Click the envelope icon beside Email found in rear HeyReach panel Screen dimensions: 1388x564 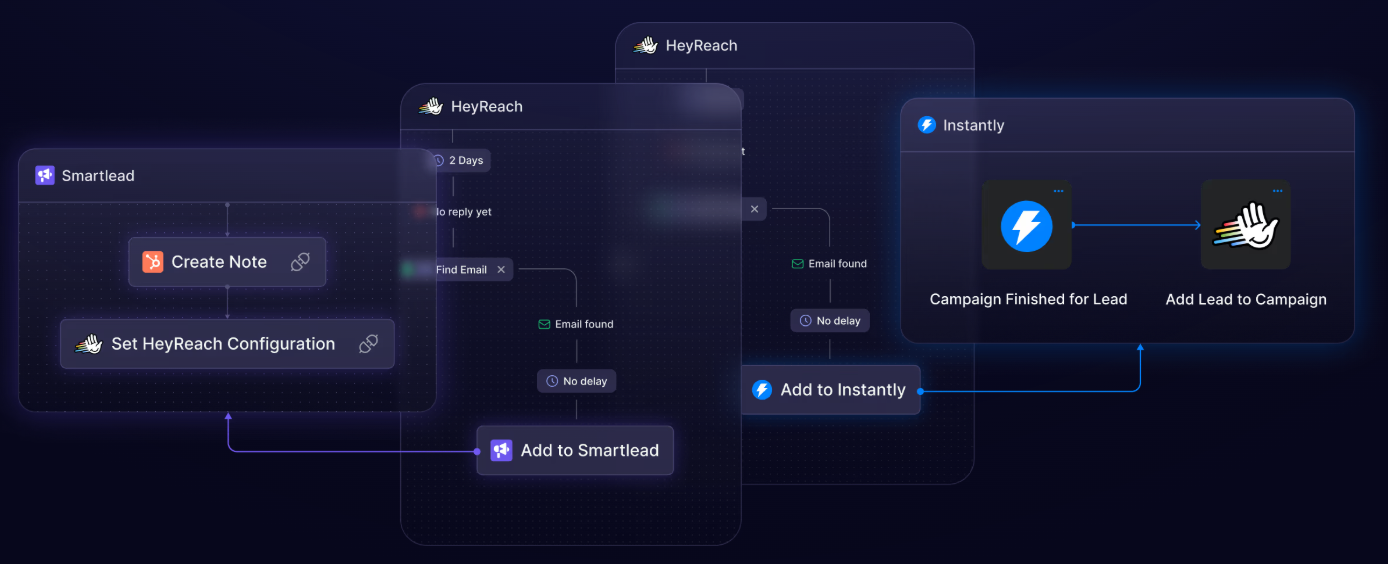[798, 264]
